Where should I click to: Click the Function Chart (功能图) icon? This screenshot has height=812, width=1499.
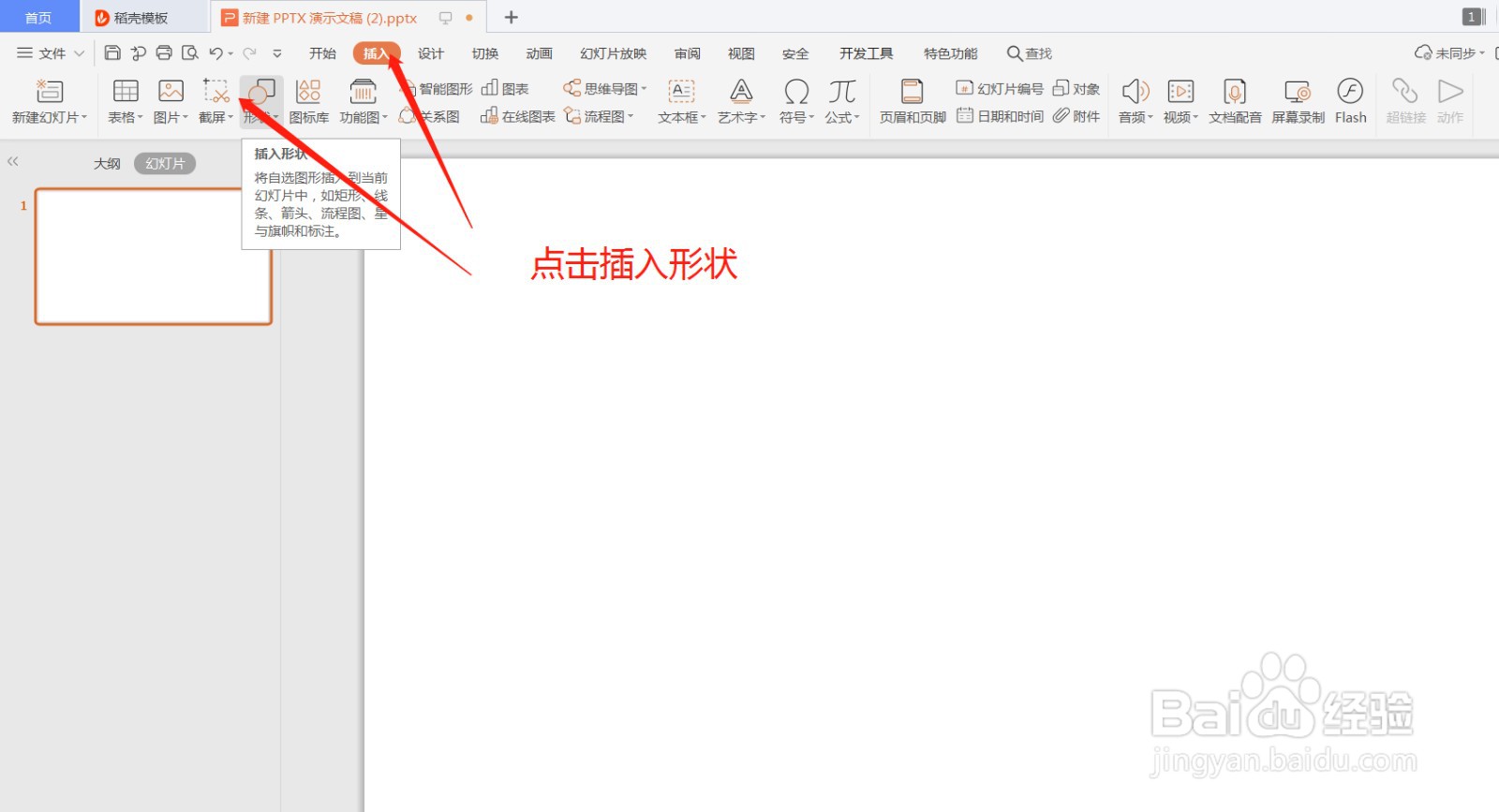tap(363, 91)
